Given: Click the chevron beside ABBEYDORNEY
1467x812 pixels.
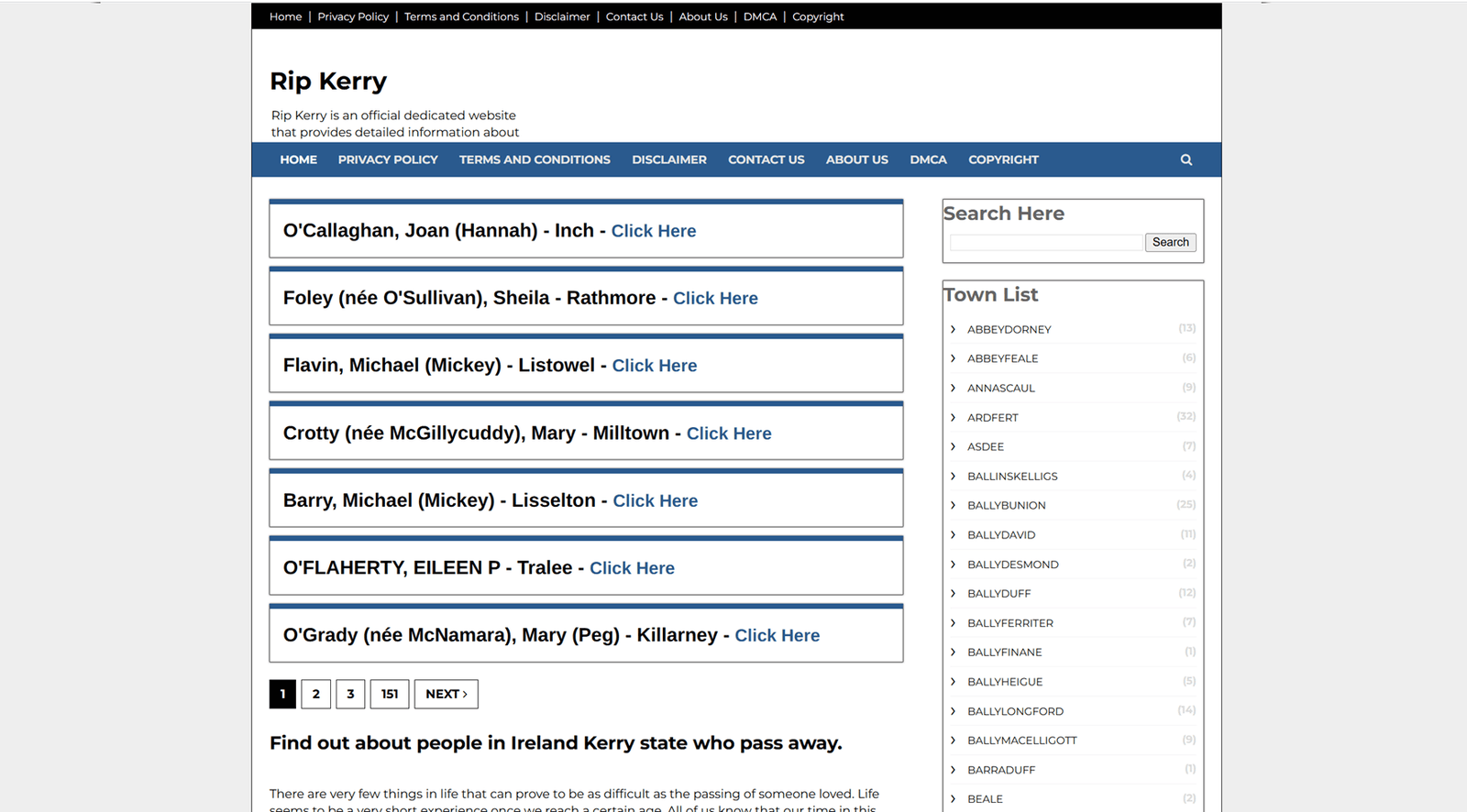Looking at the screenshot, I should pyautogui.click(x=953, y=329).
